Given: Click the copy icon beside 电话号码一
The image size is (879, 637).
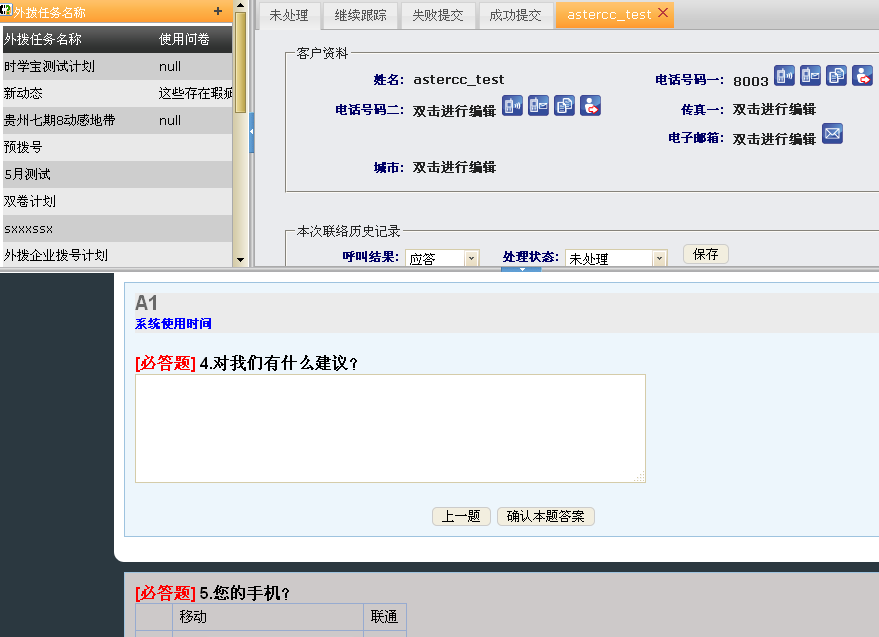Looking at the screenshot, I should click(837, 76).
